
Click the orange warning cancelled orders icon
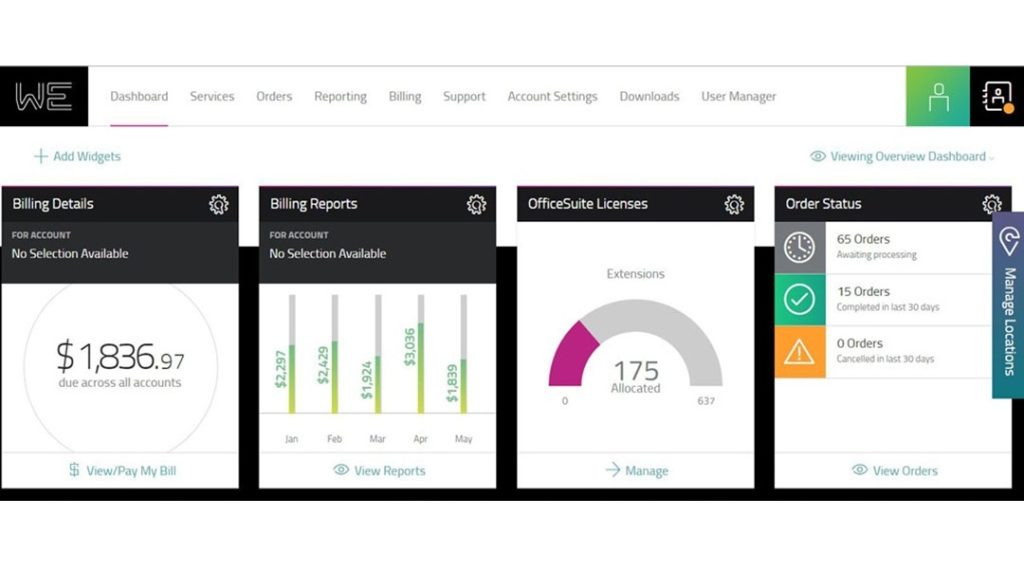click(x=799, y=351)
